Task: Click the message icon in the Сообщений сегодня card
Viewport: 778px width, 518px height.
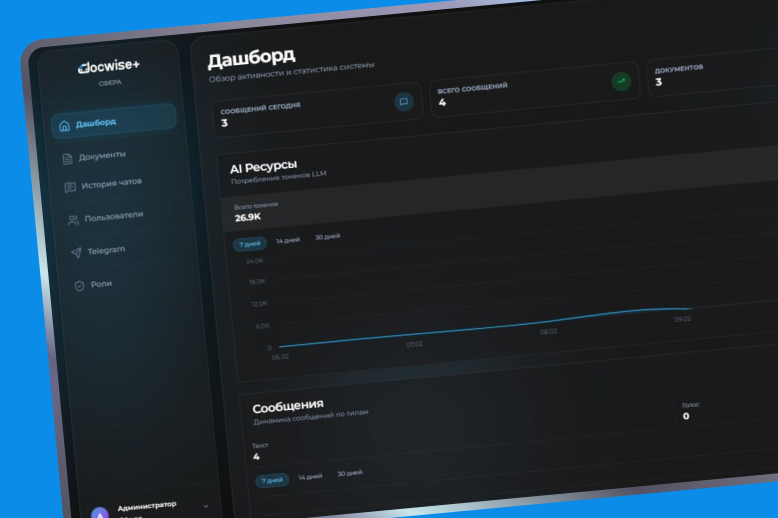Action: click(403, 101)
